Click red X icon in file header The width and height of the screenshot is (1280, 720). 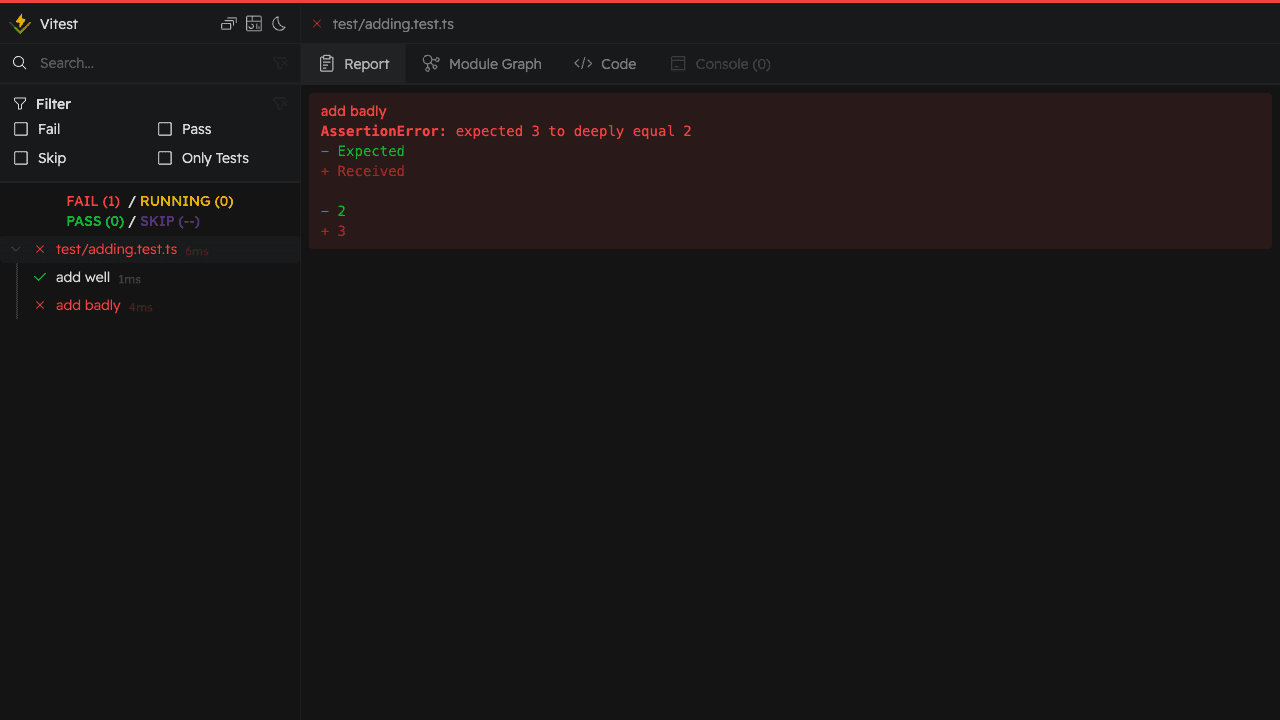[x=317, y=24]
